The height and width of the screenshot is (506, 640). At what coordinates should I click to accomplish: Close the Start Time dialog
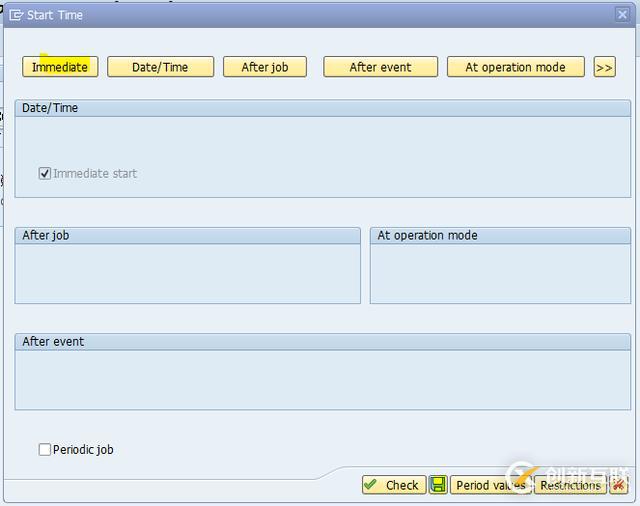[622, 15]
